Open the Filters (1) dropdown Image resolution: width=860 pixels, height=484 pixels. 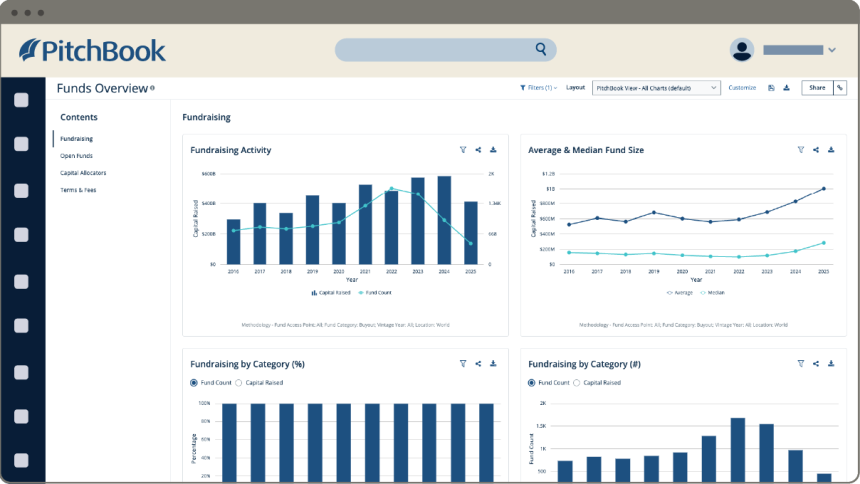[x=539, y=88]
